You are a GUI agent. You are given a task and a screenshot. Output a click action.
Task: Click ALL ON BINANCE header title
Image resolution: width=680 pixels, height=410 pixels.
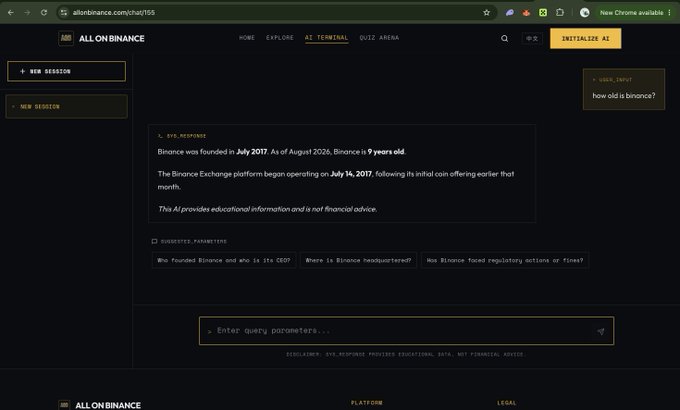(x=112, y=38)
